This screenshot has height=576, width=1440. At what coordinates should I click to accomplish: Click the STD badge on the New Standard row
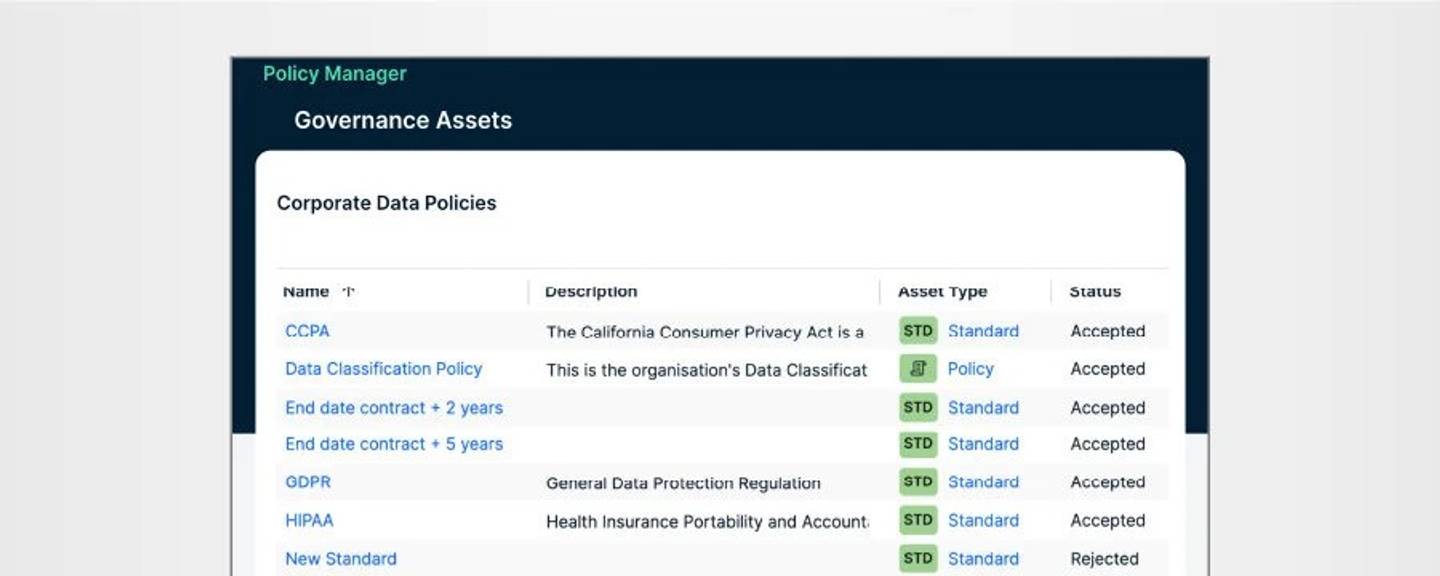pyautogui.click(x=919, y=558)
